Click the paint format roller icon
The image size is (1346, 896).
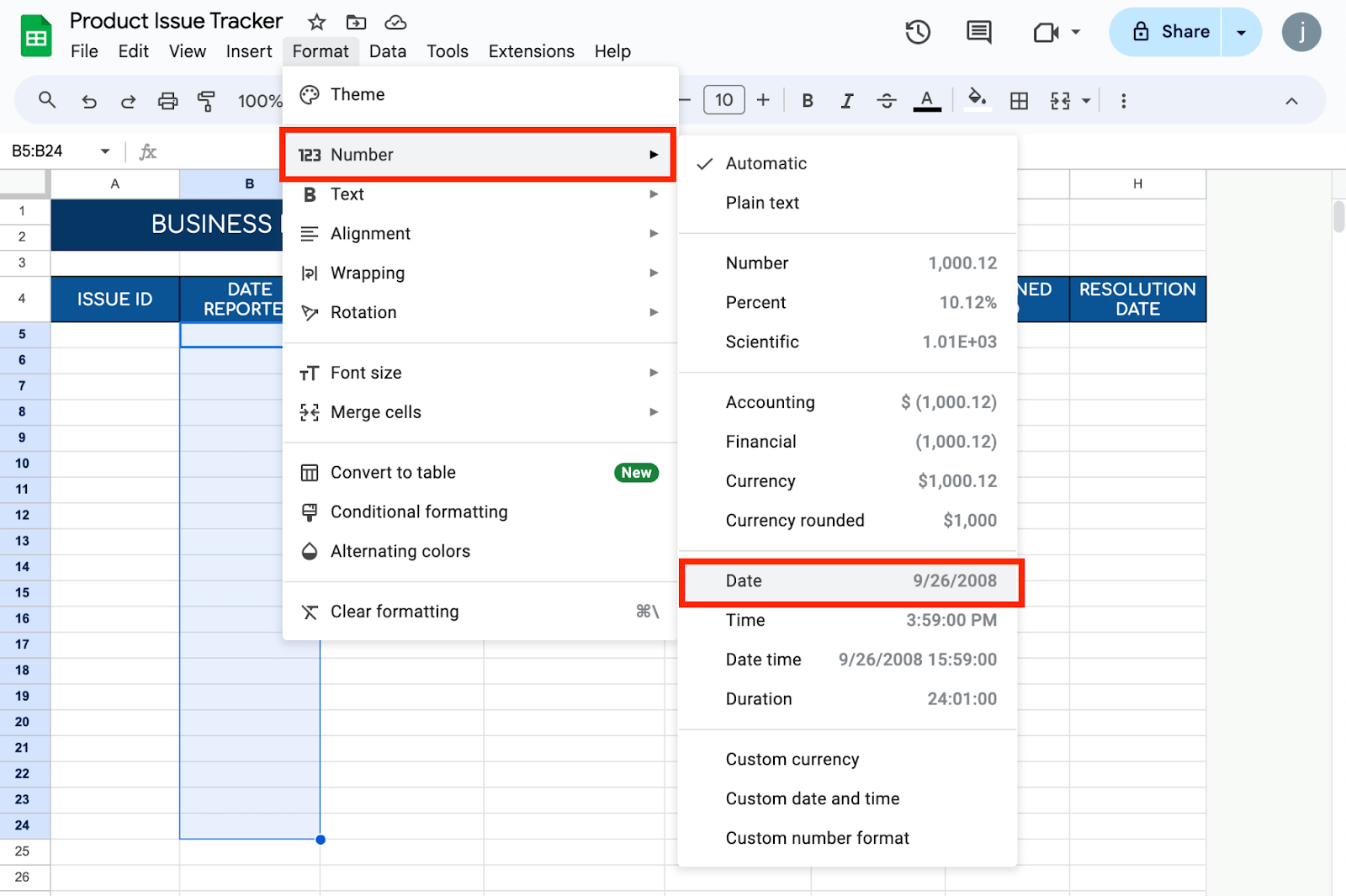[206, 101]
